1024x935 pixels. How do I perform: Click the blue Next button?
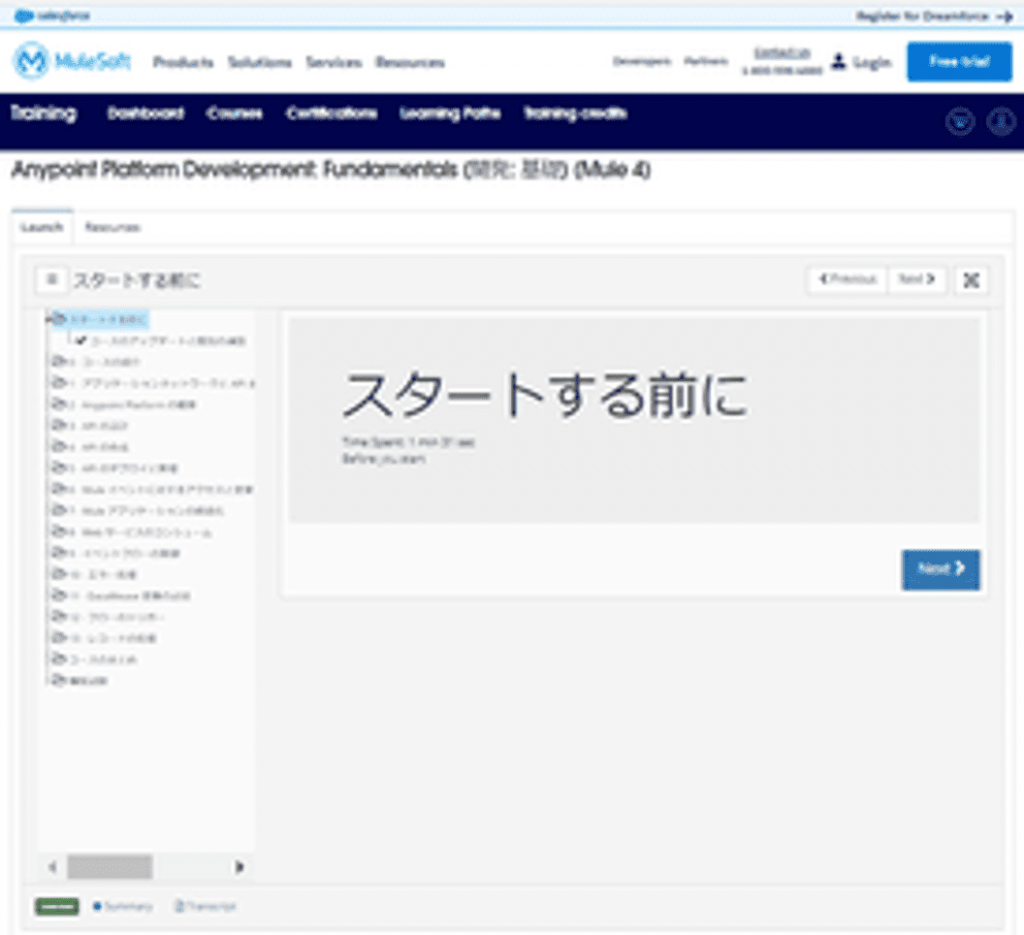pyautogui.click(x=940, y=569)
